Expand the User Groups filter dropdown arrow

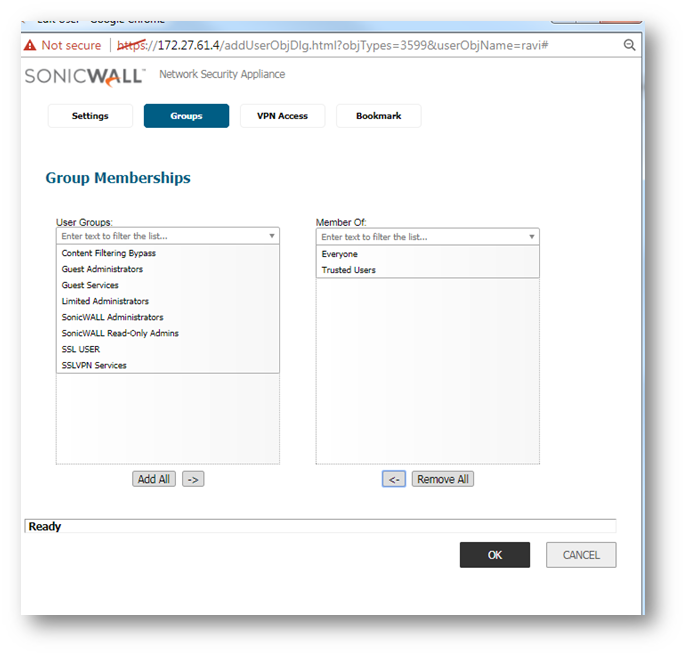[271, 237]
